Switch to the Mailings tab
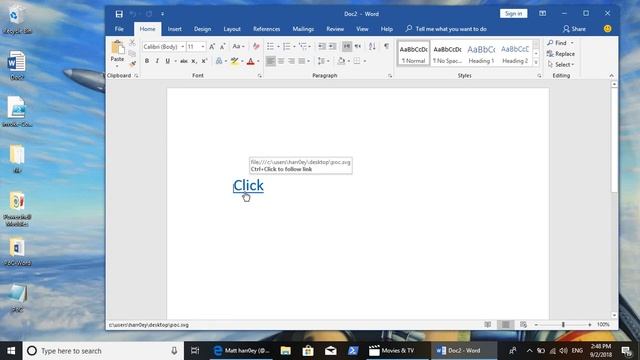 pos(303,29)
